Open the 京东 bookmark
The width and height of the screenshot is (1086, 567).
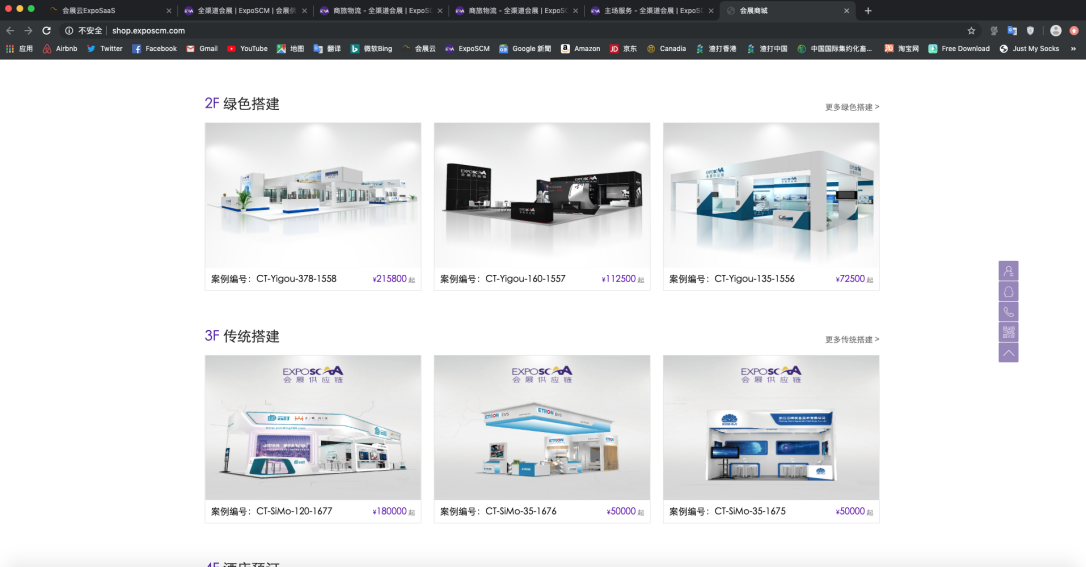(x=623, y=48)
